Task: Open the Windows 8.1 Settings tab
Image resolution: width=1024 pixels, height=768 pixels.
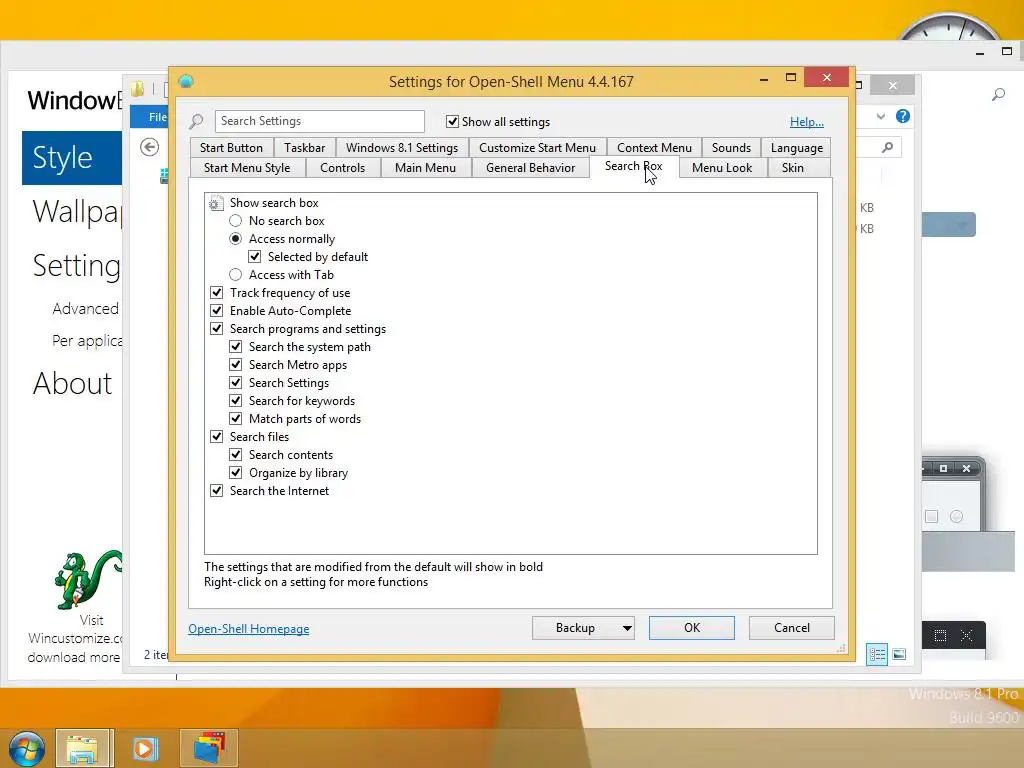Action: [402, 148]
